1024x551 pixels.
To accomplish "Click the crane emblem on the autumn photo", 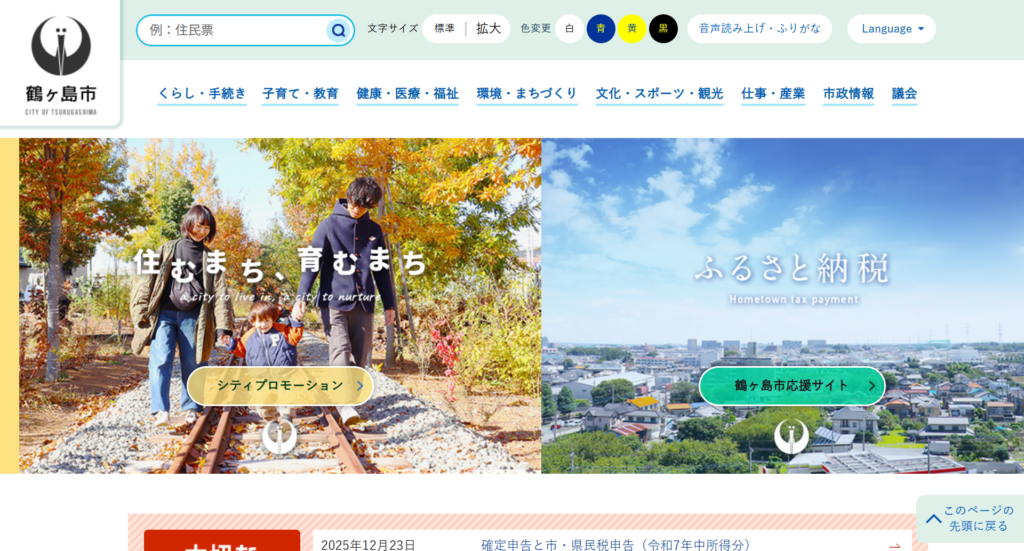I will (280, 436).
